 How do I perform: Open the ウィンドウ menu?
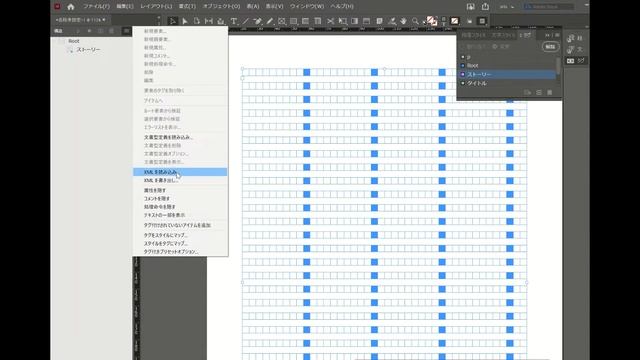(x=307, y=7)
